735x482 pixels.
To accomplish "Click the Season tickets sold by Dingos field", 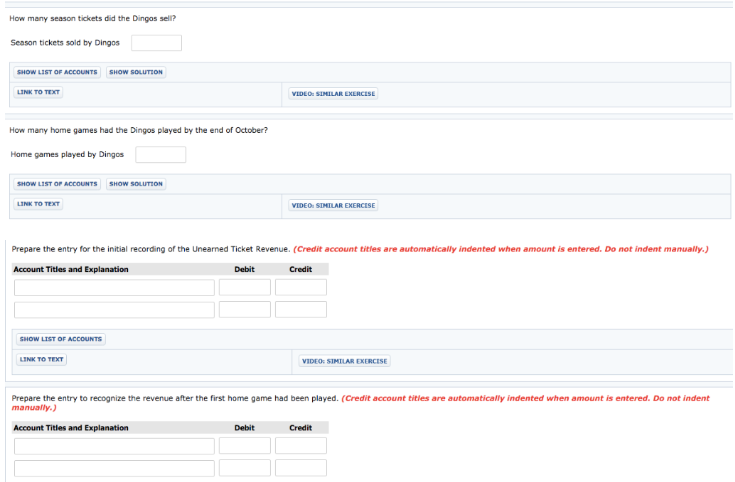I will coord(157,43).
